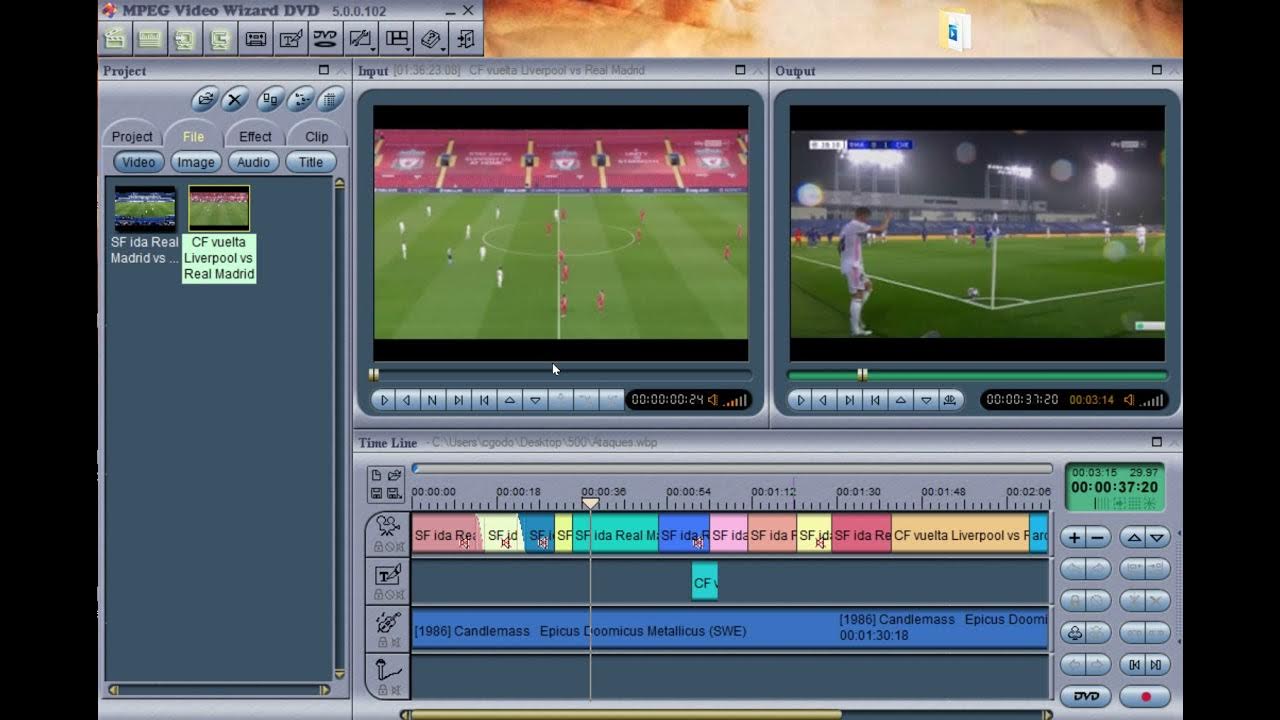Zoom out timeline with minus button
This screenshot has width=1280, height=720.
[x=1097, y=538]
